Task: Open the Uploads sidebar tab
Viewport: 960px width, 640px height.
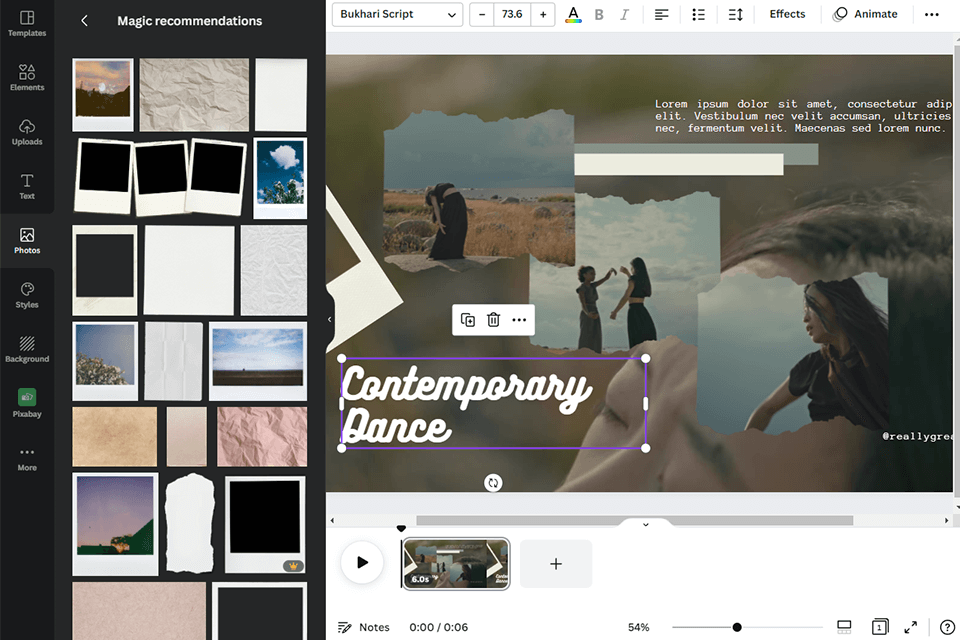Action: (27, 132)
